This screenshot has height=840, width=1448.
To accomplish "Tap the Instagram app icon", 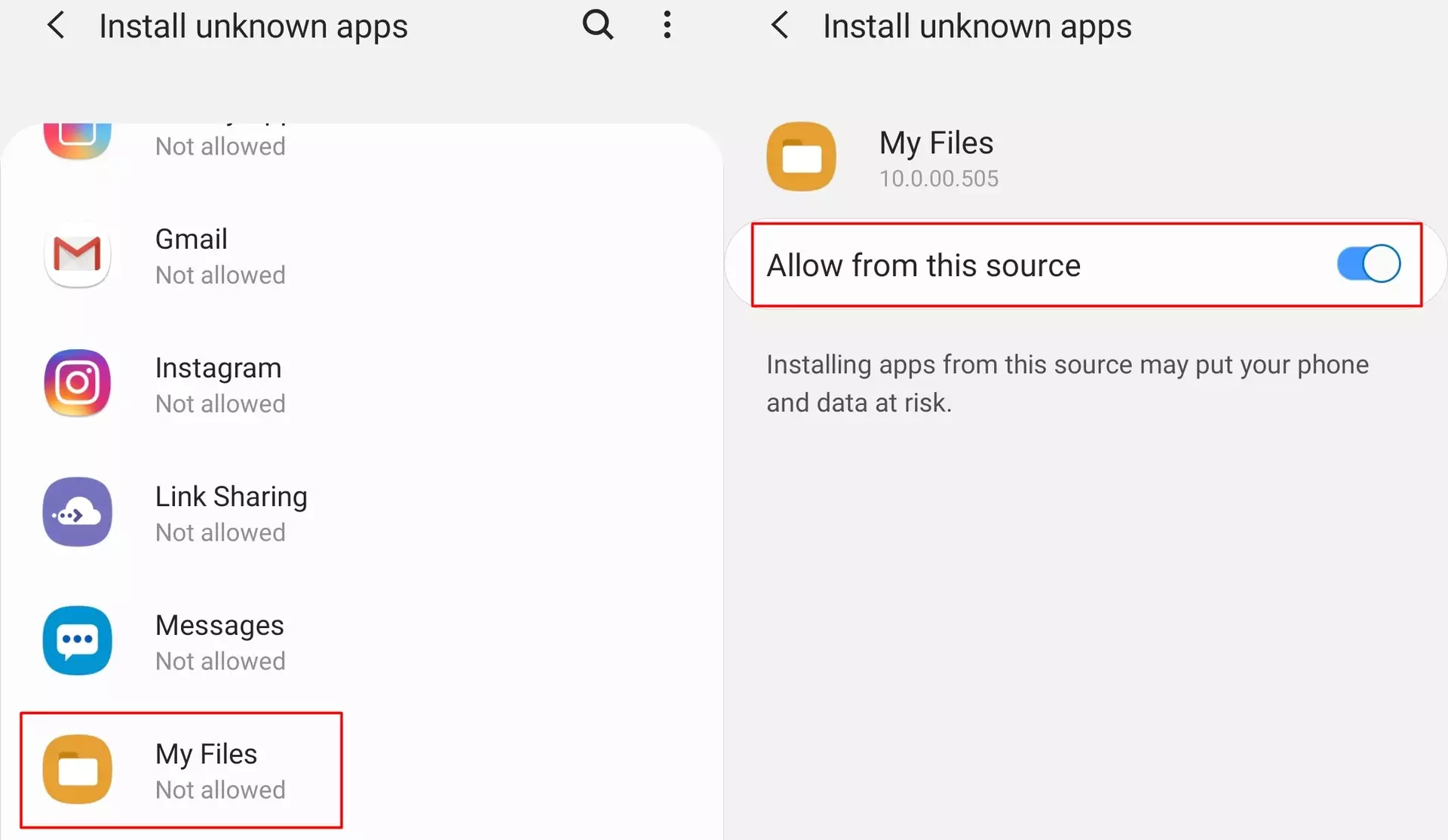I will (78, 383).
